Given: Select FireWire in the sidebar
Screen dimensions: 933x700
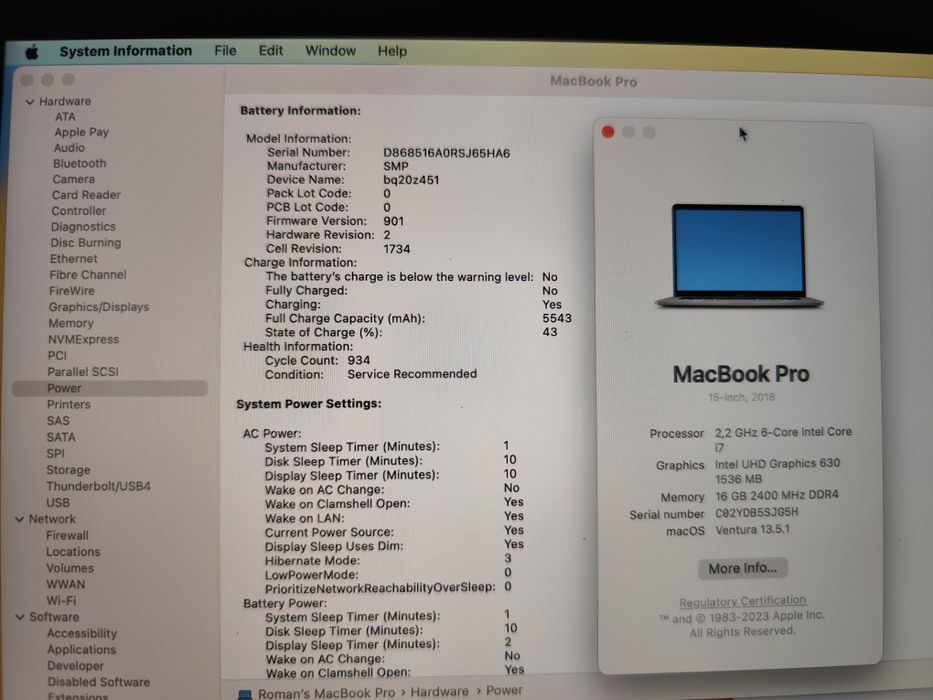Looking at the screenshot, I should click(x=72, y=291).
